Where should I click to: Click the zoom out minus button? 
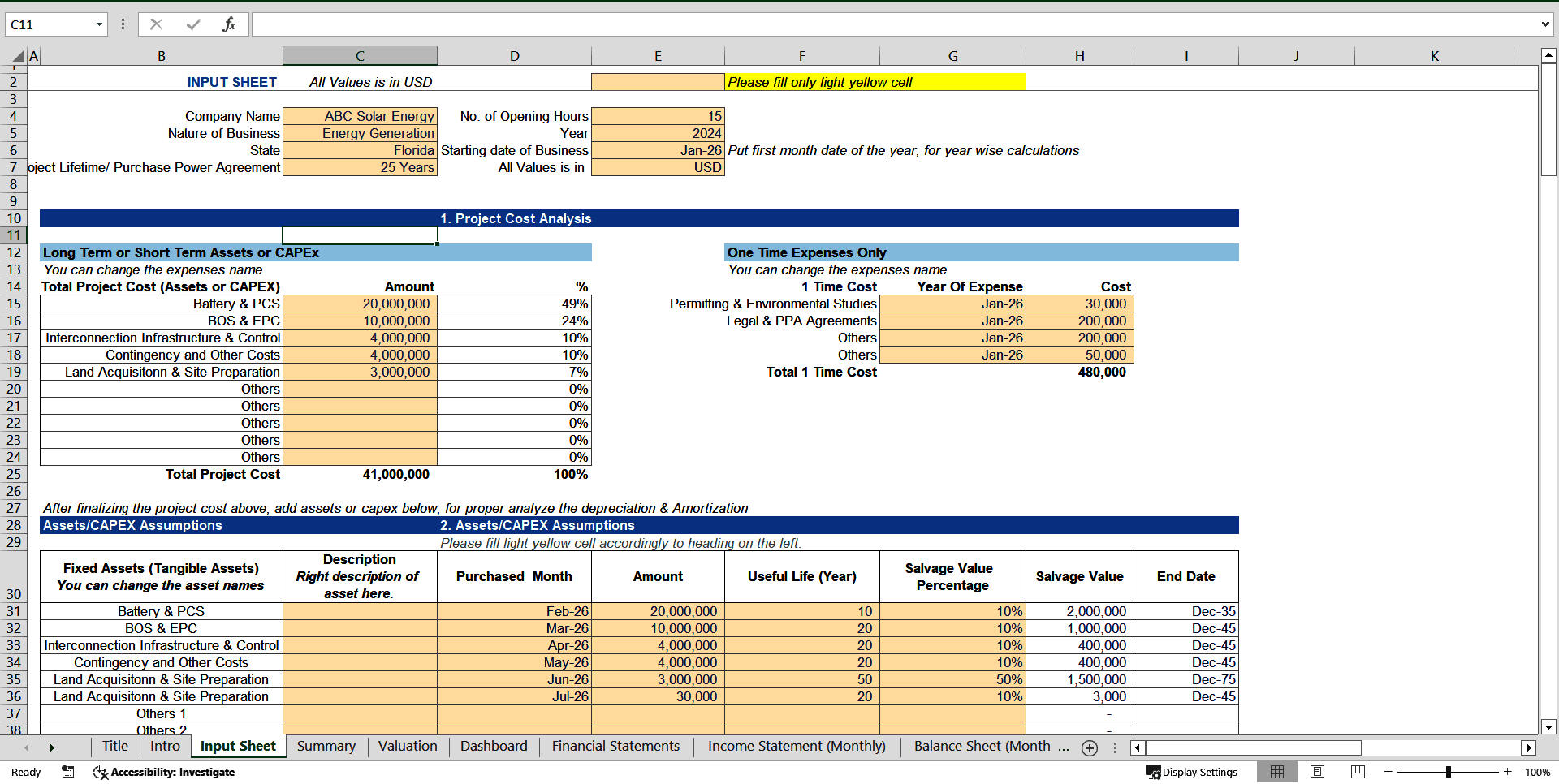(1388, 772)
